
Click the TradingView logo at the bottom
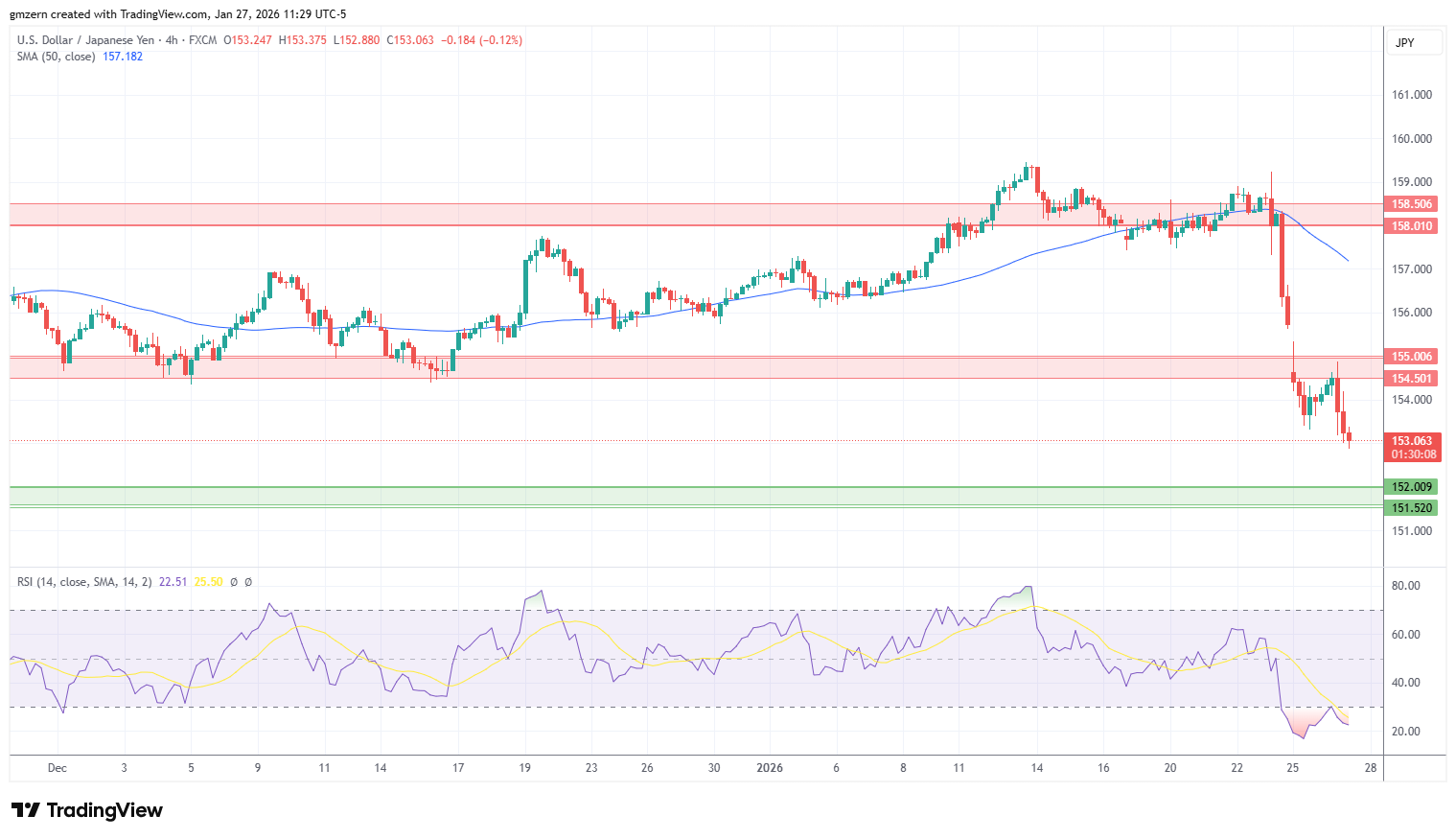pyautogui.click(x=86, y=810)
